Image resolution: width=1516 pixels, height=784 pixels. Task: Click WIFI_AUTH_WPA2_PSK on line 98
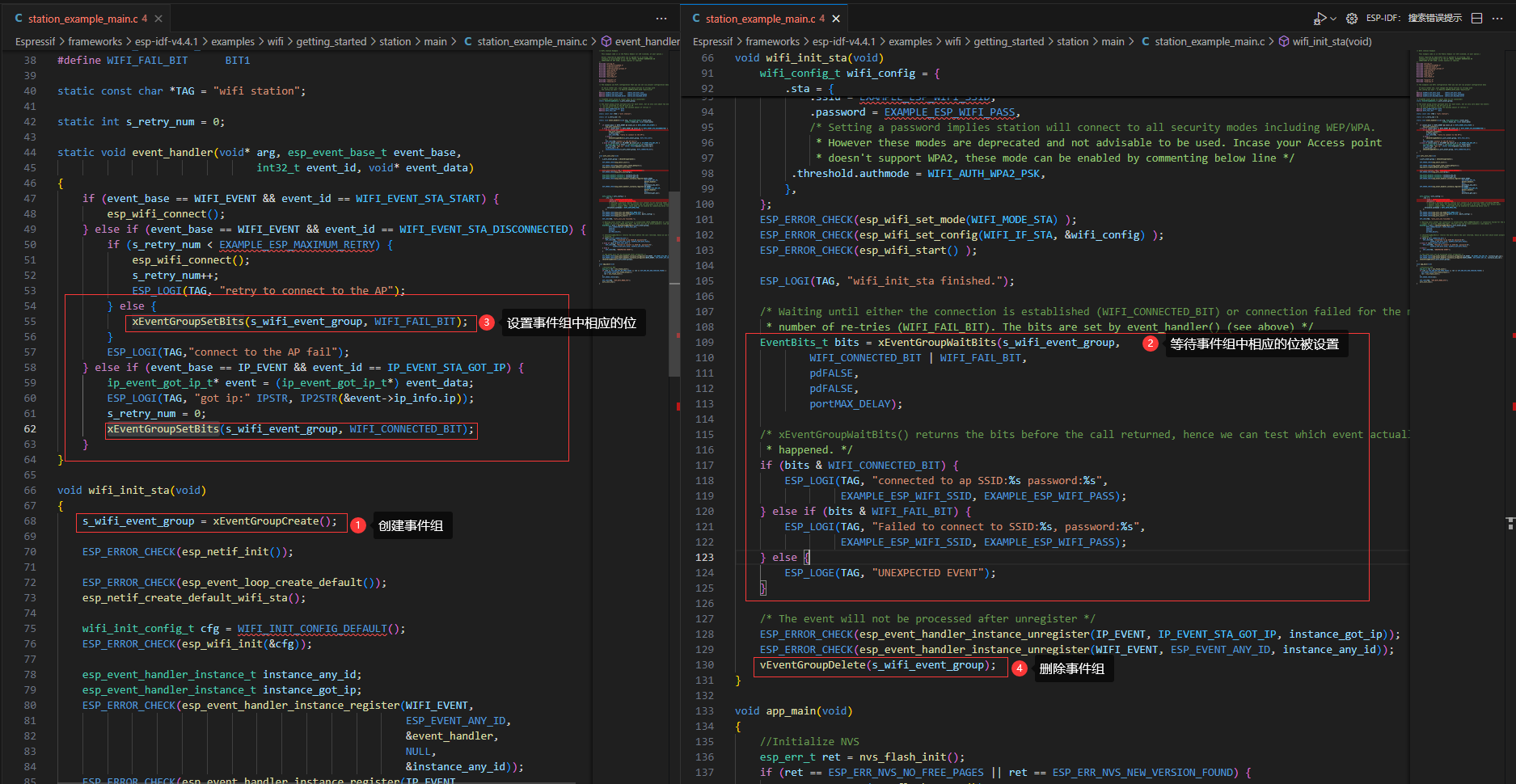984,174
